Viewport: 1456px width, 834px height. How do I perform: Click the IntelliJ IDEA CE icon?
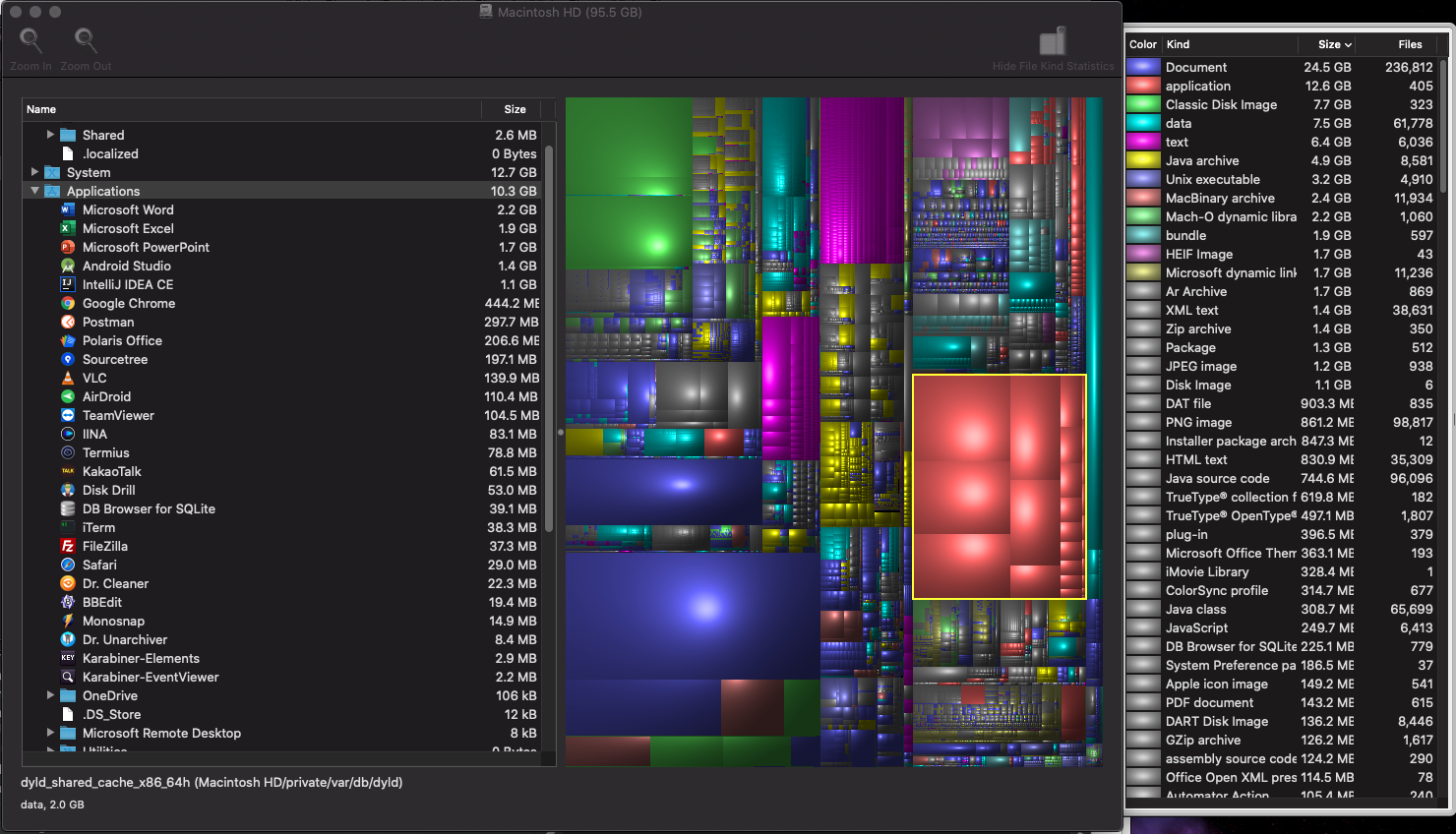pyautogui.click(x=68, y=284)
